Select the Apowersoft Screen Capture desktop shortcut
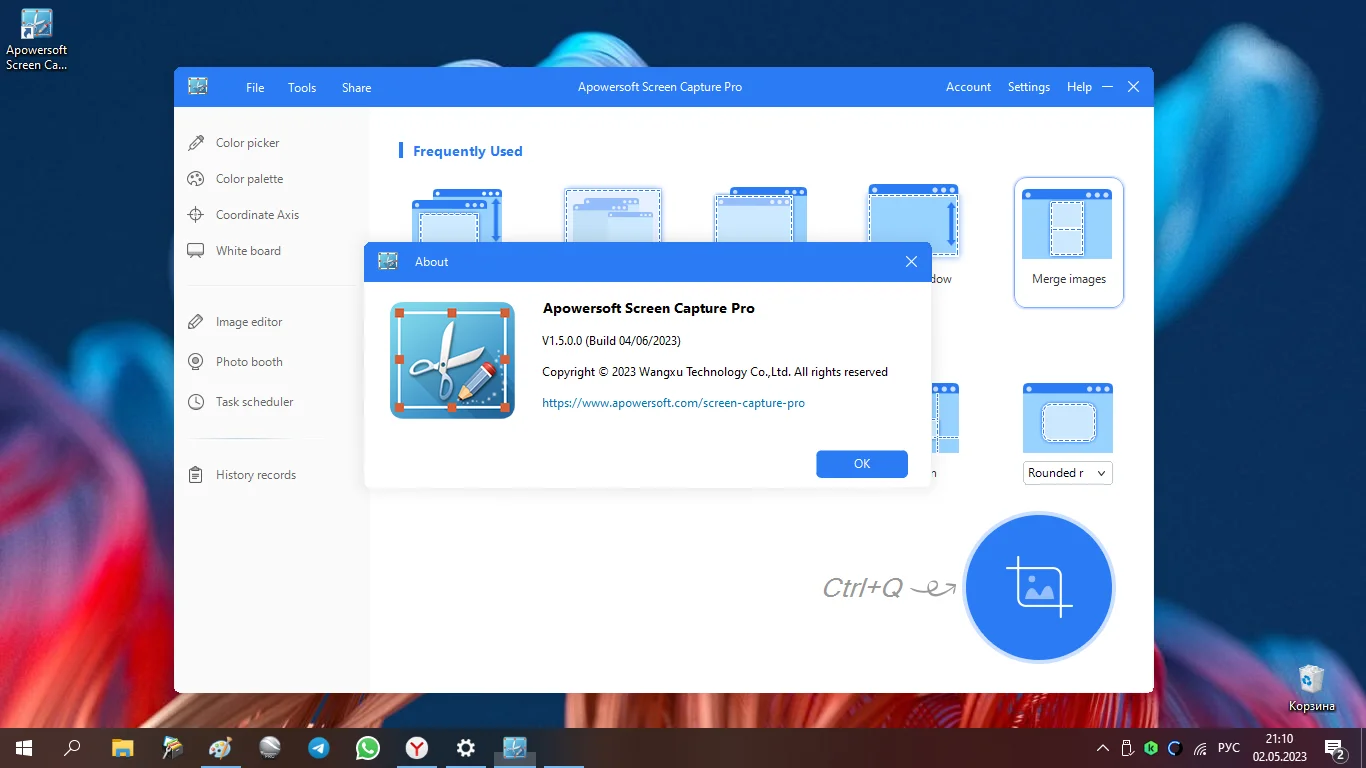1366x768 pixels. click(x=37, y=40)
